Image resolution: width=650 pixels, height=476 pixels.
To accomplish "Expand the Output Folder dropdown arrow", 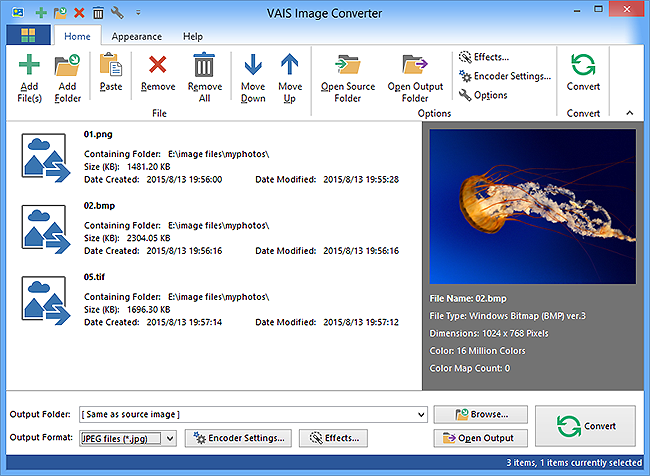I will pos(421,415).
